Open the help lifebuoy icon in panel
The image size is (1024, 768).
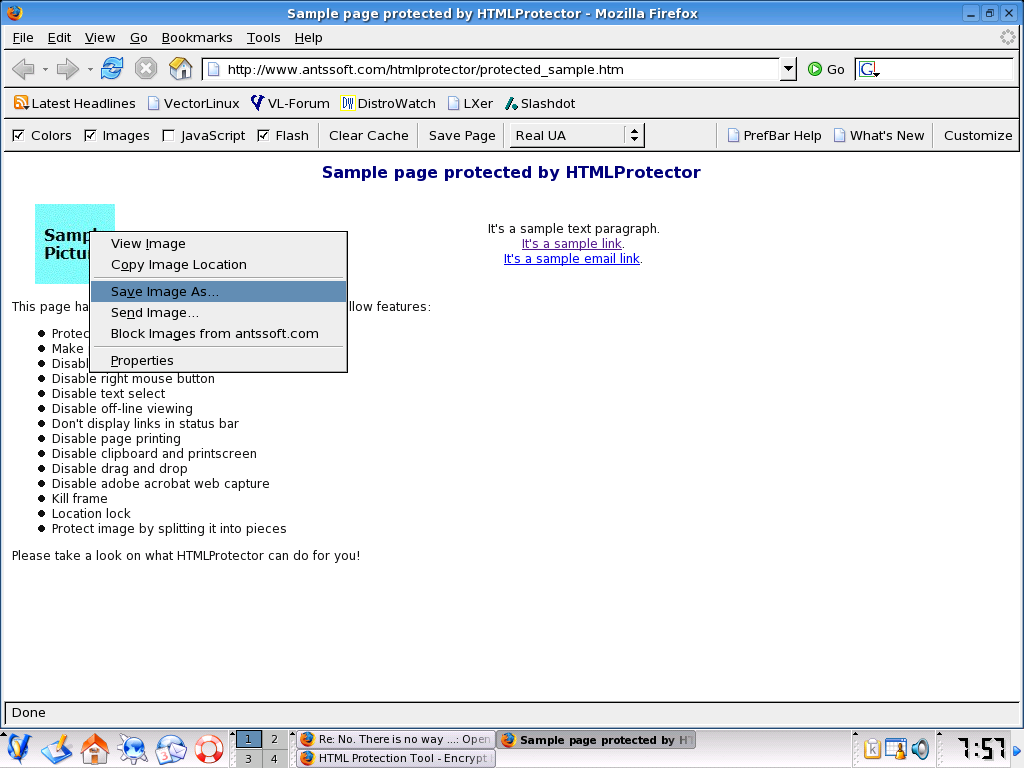(x=209, y=749)
